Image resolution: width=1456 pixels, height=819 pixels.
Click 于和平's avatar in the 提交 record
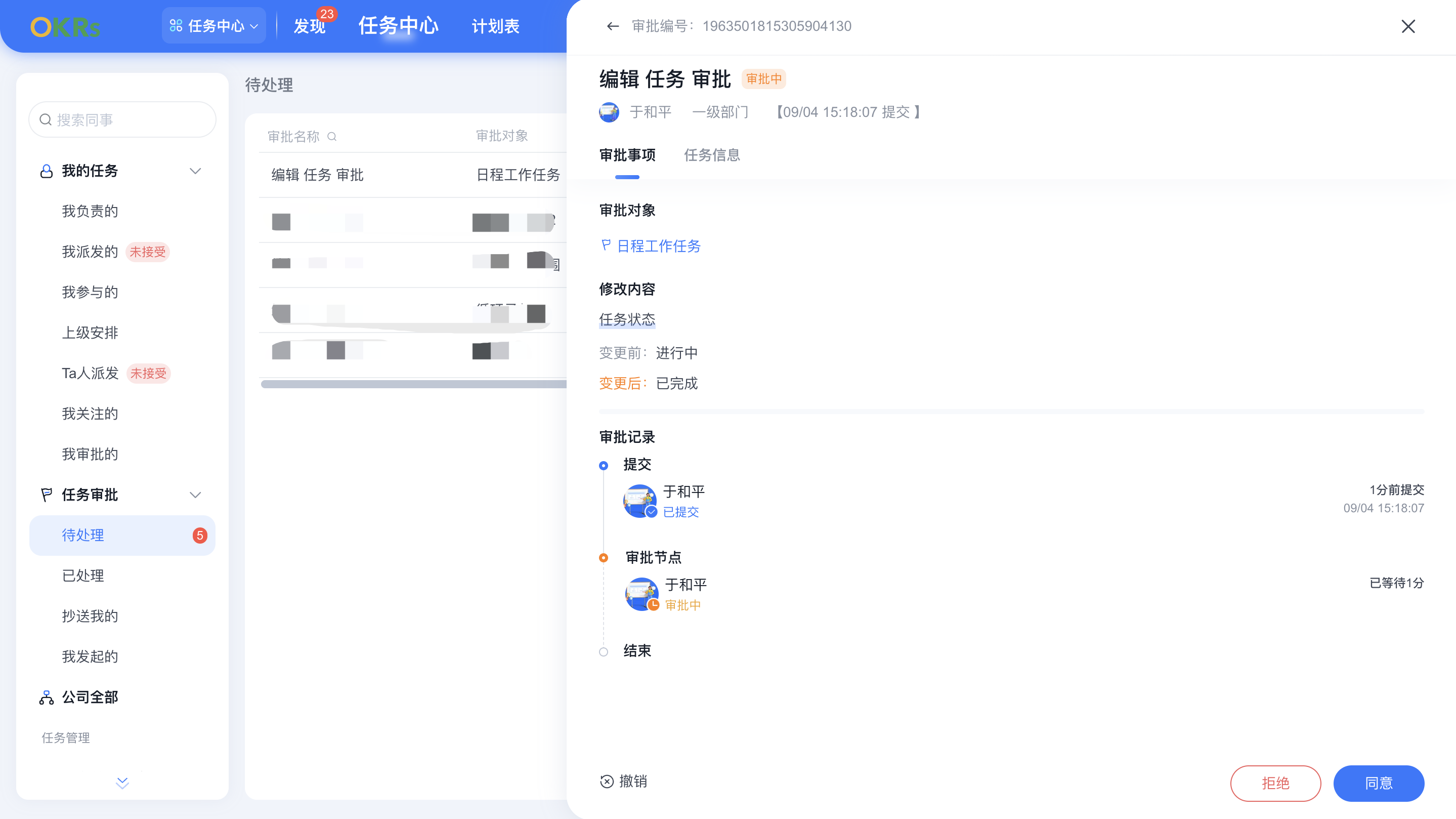point(640,501)
